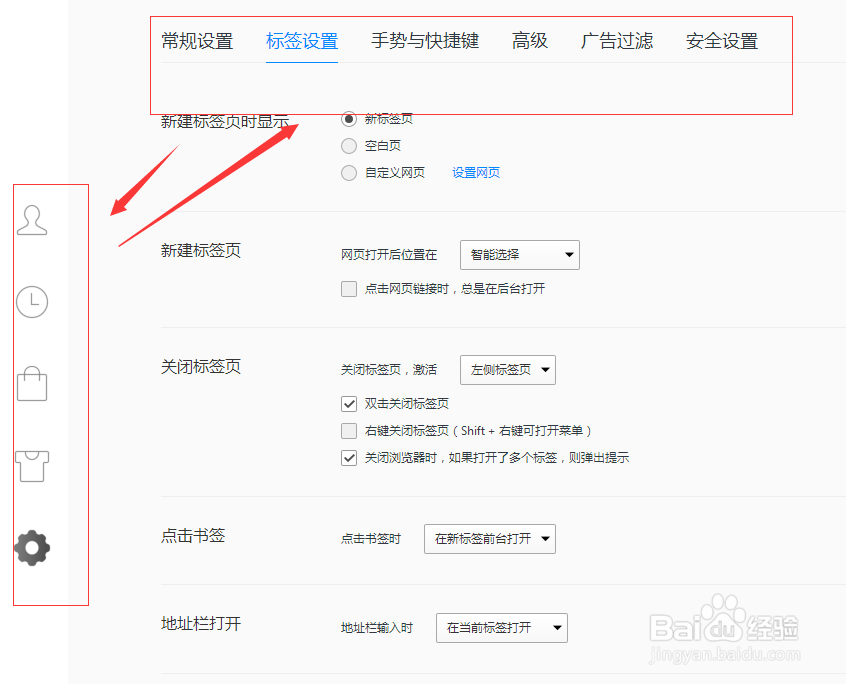Screen dimensions: 846x684
Task: Select the 自定义网页 radio button
Action: click(x=348, y=172)
